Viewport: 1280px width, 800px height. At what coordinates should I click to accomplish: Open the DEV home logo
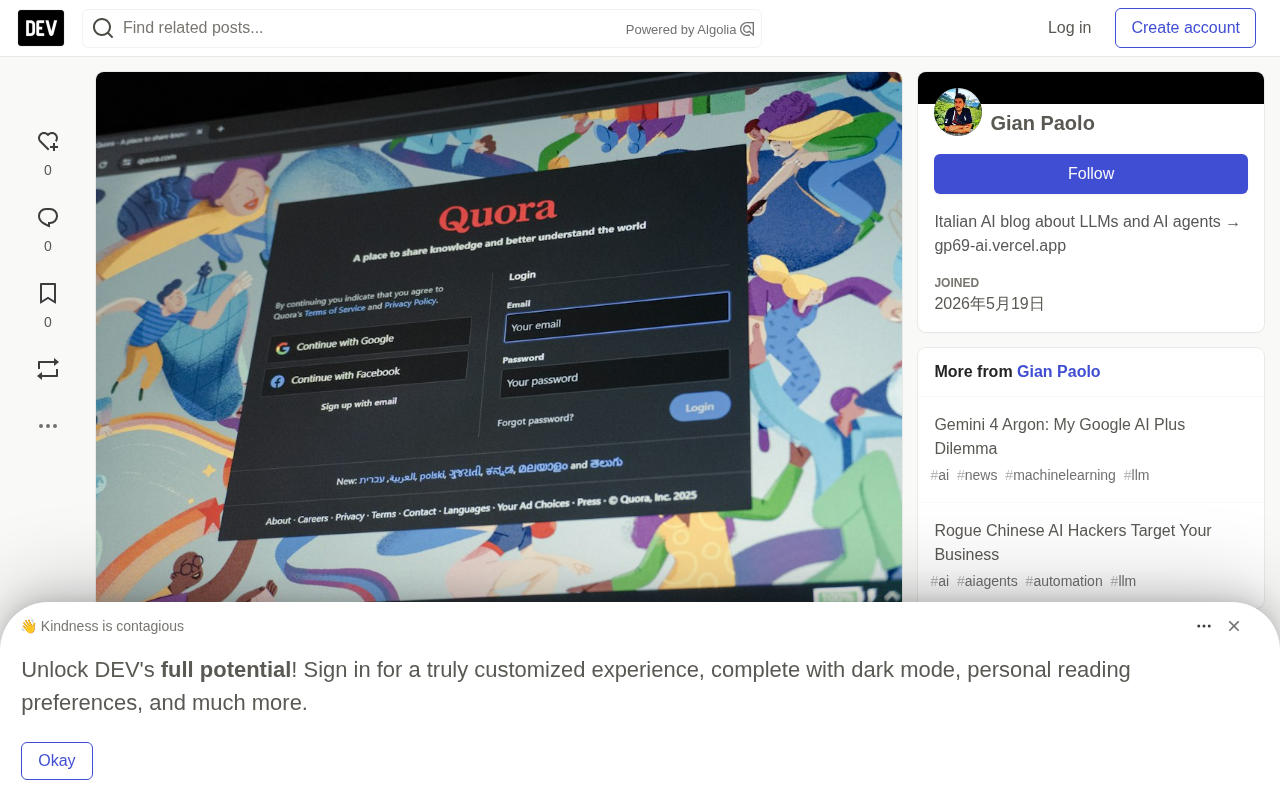click(x=41, y=28)
